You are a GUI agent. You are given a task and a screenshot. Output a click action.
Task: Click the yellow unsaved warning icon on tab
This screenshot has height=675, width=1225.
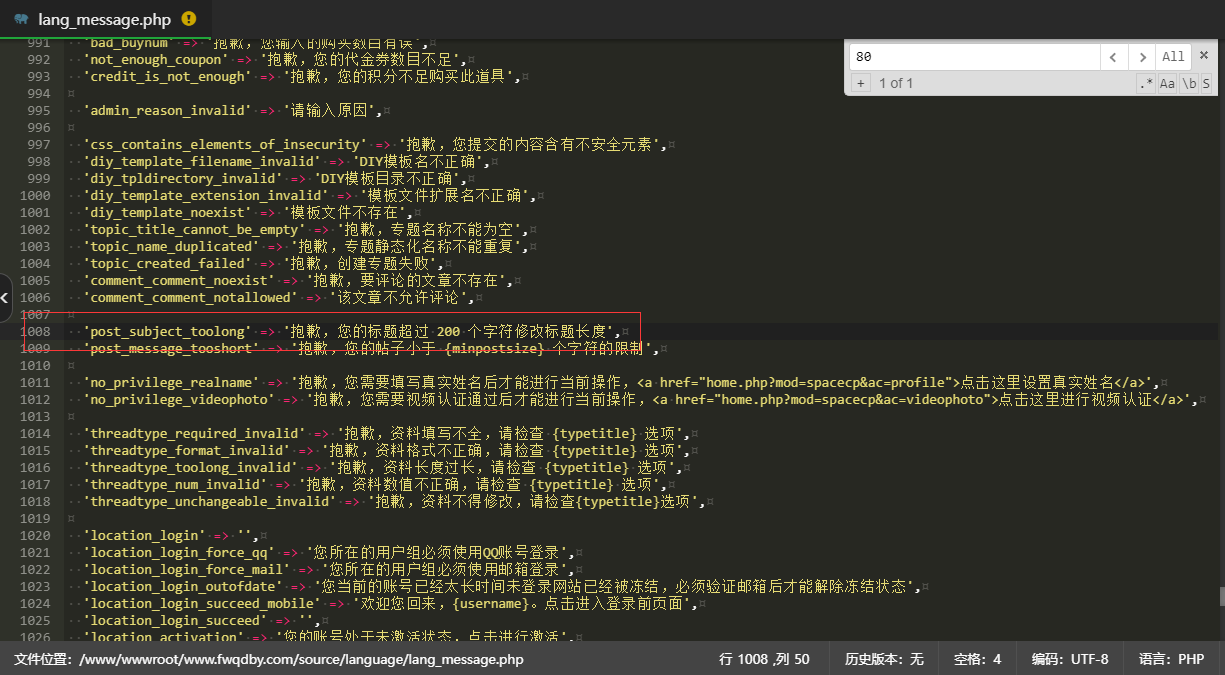(190, 19)
